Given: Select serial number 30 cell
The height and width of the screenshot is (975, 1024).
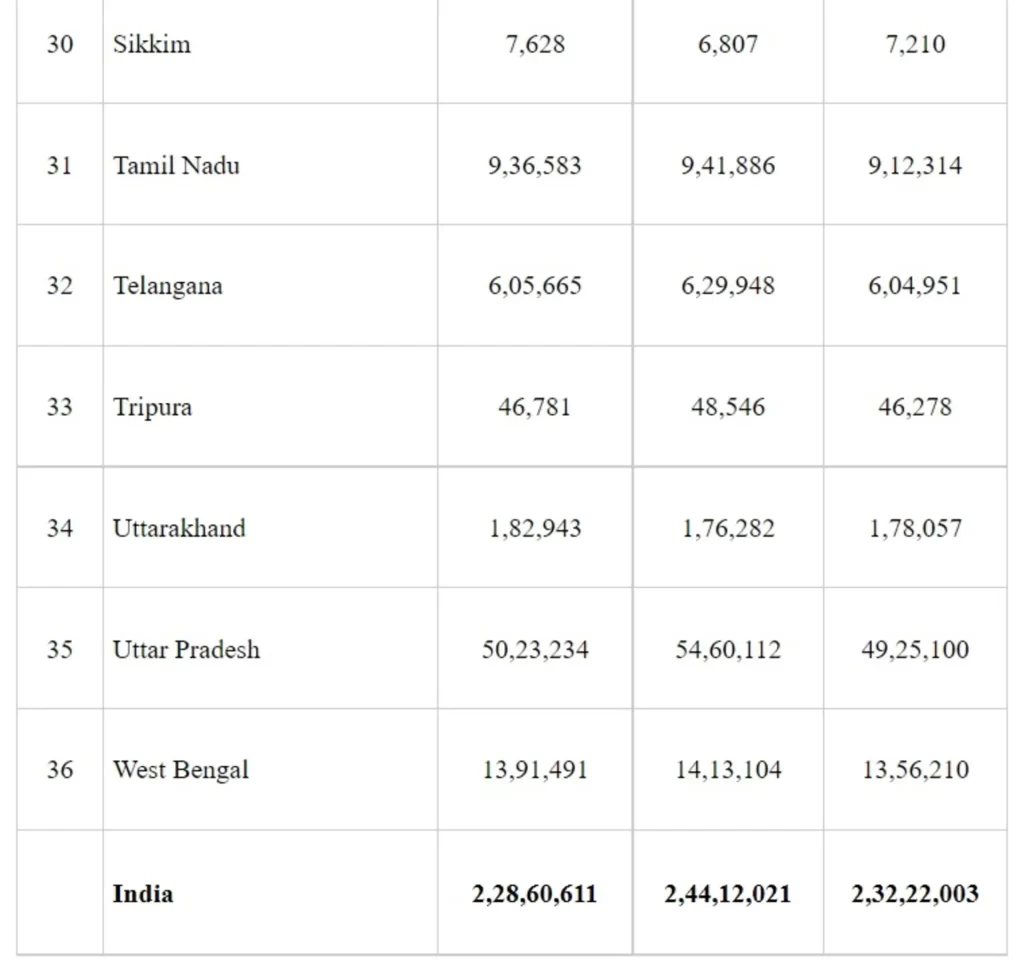Looking at the screenshot, I should coord(59,44).
